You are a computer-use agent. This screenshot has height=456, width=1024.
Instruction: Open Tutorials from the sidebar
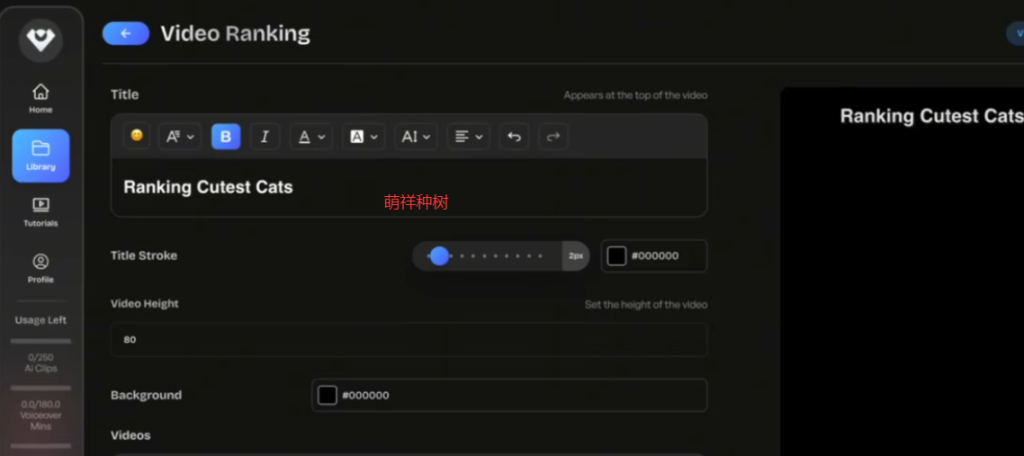[x=41, y=211]
